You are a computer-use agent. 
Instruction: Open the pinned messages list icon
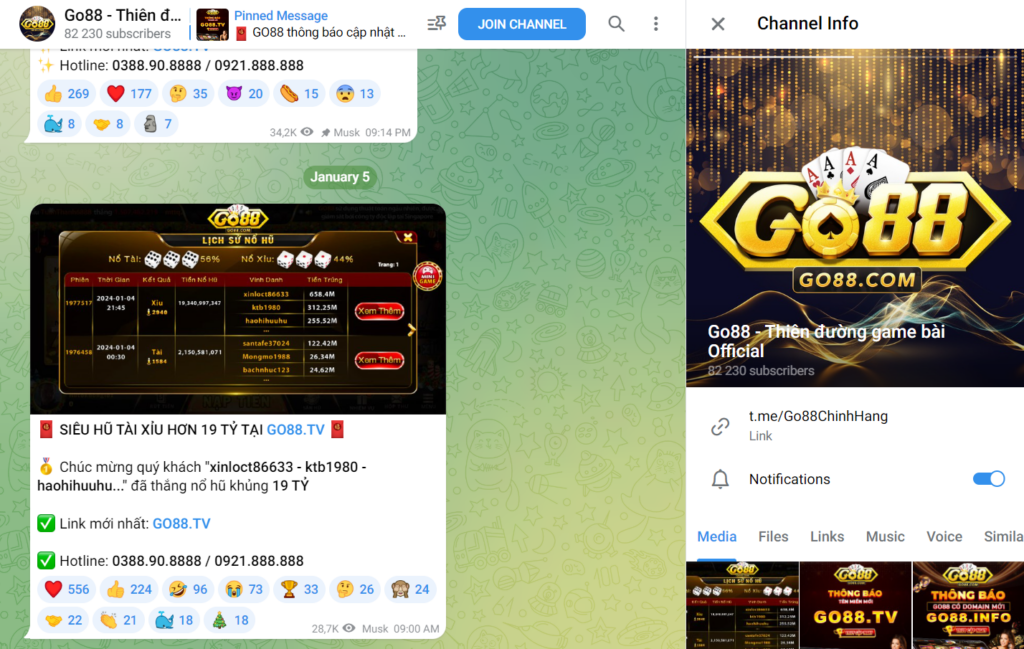436,24
